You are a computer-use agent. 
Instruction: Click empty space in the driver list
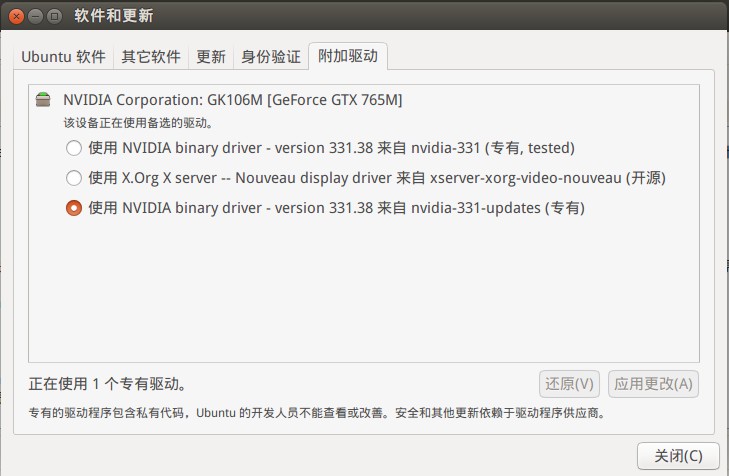click(364, 288)
